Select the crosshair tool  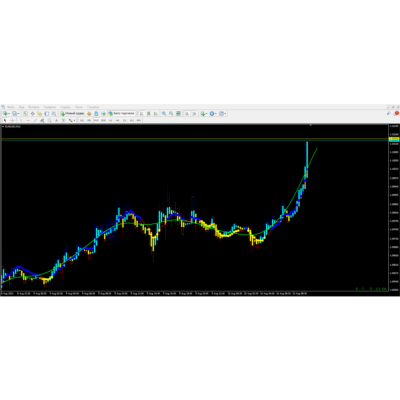tap(12, 120)
